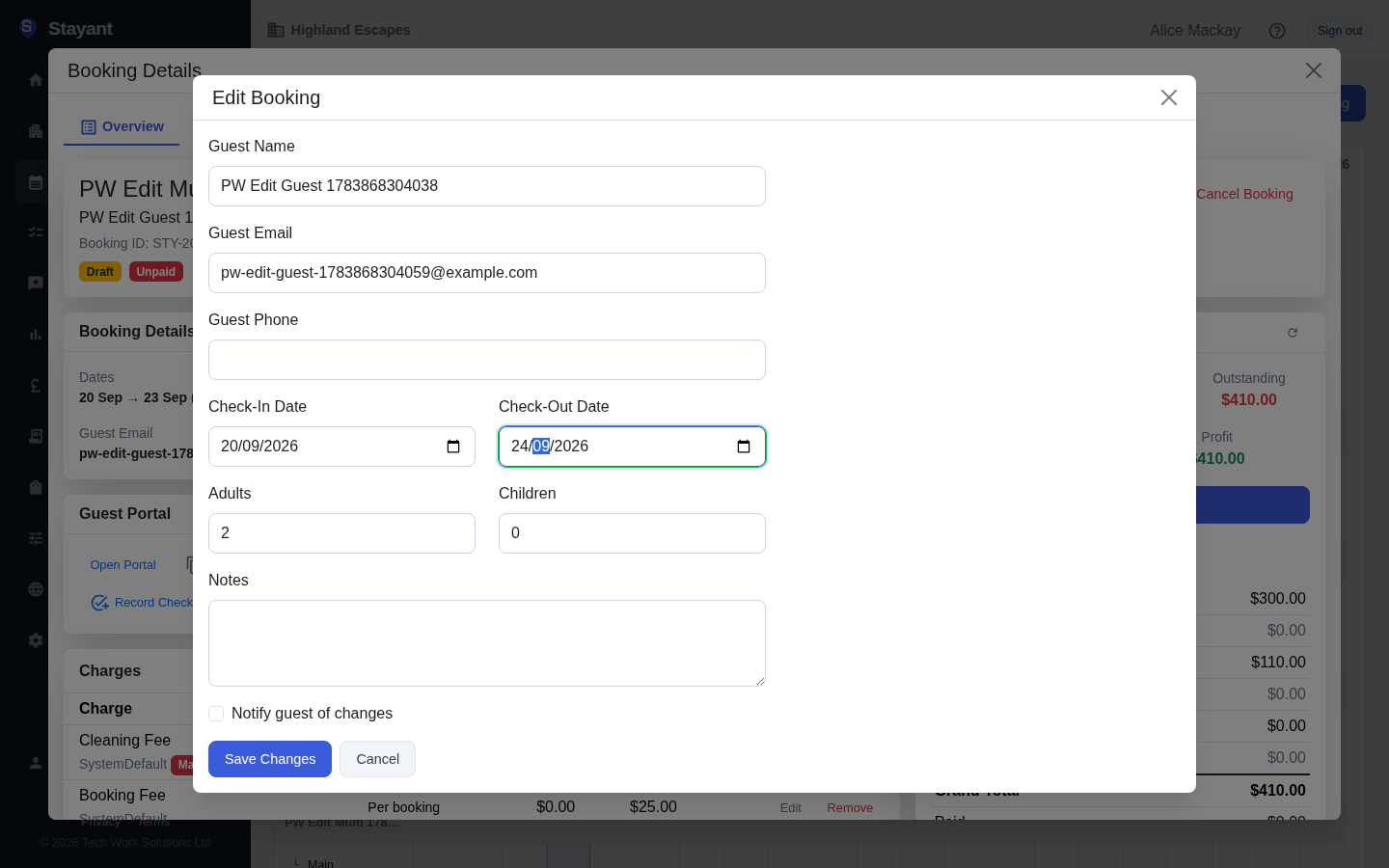Screen dimensions: 1389x868
Task: Close the Edit Booking dialog
Action: point(1169,97)
